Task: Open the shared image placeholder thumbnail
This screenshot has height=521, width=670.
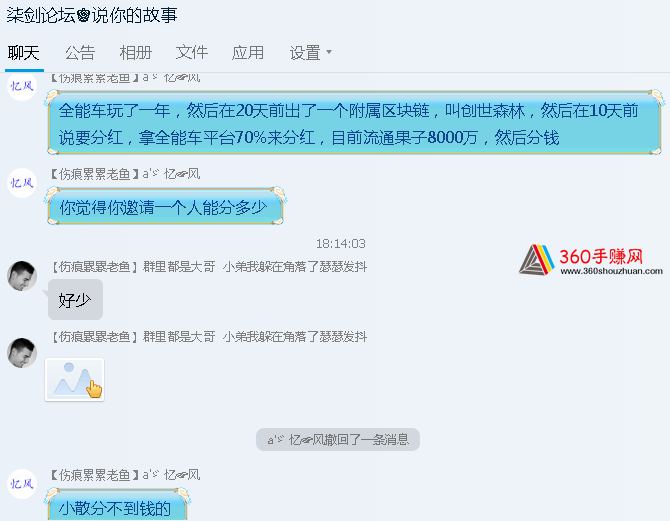Action: 75,380
